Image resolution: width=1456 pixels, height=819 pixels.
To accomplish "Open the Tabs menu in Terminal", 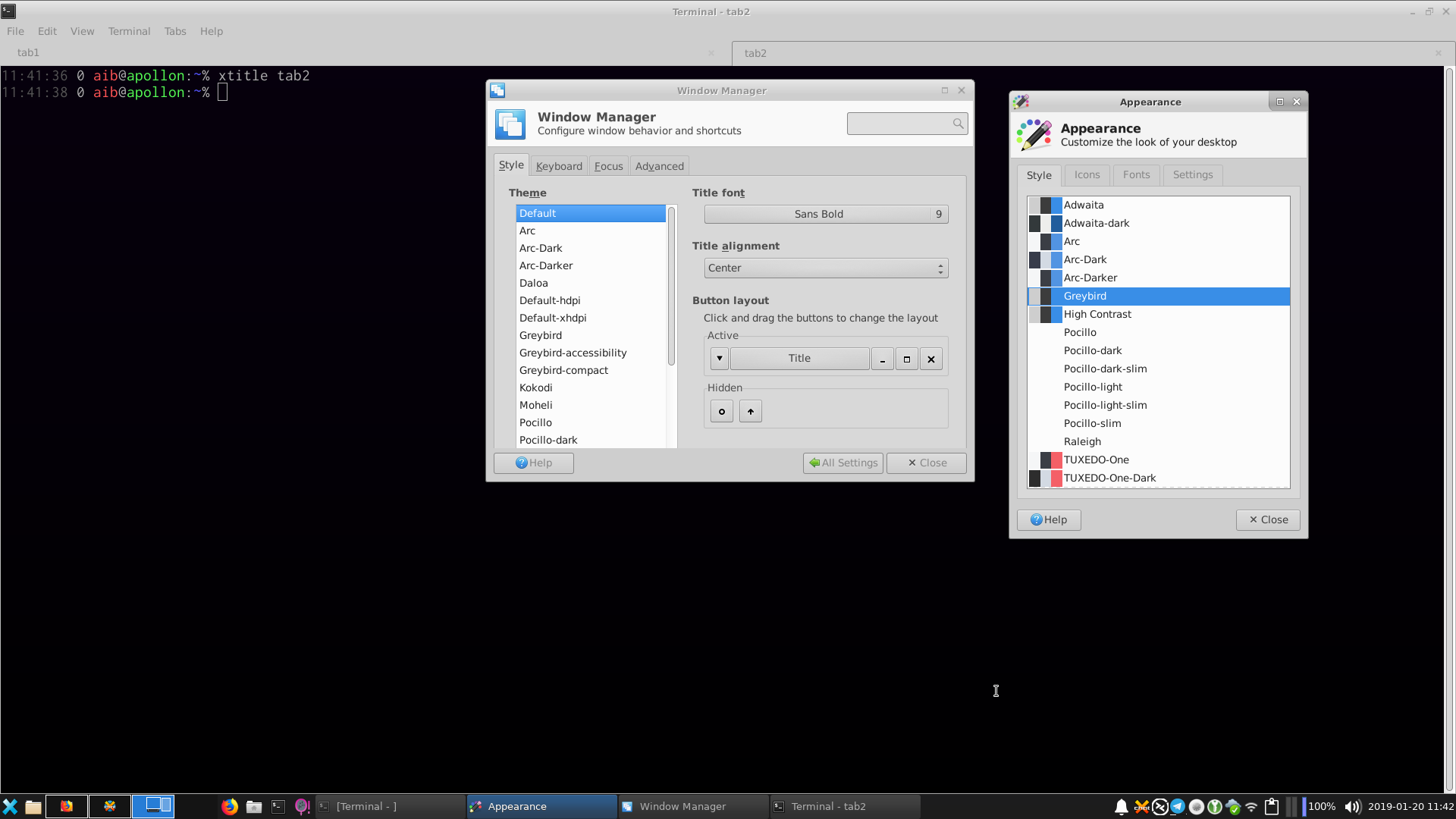I will click(x=174, y=31).
